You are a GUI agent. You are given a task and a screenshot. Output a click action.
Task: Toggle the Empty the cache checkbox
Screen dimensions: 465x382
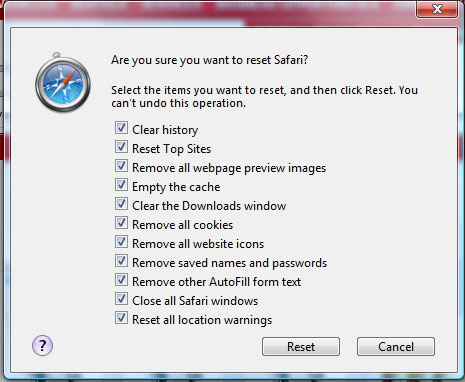(x=121, y=185)
